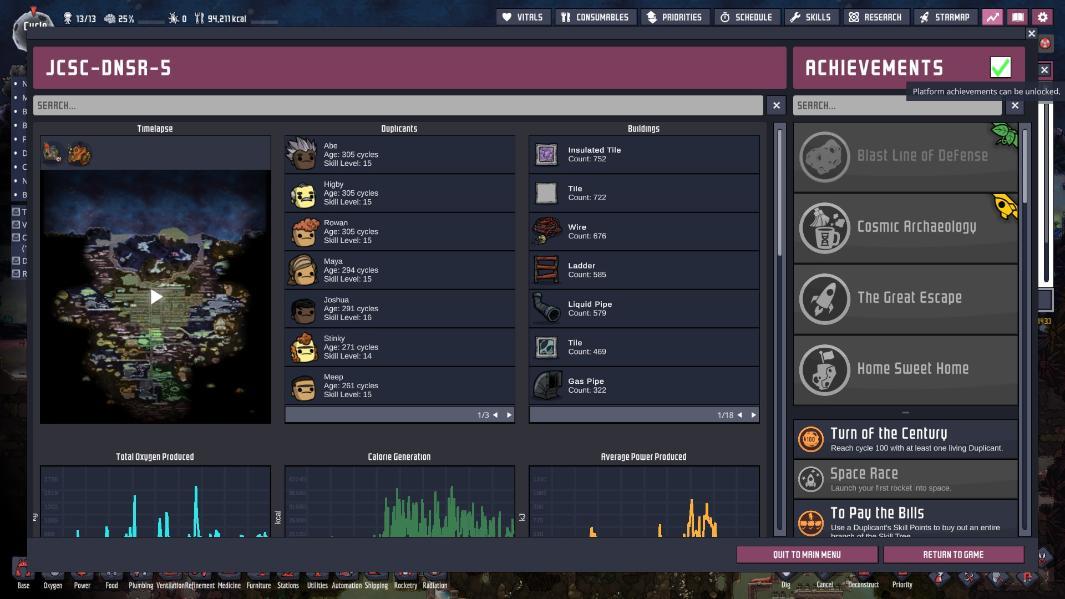
Task: Open the Codex book icon
Action: [1017, 17]
